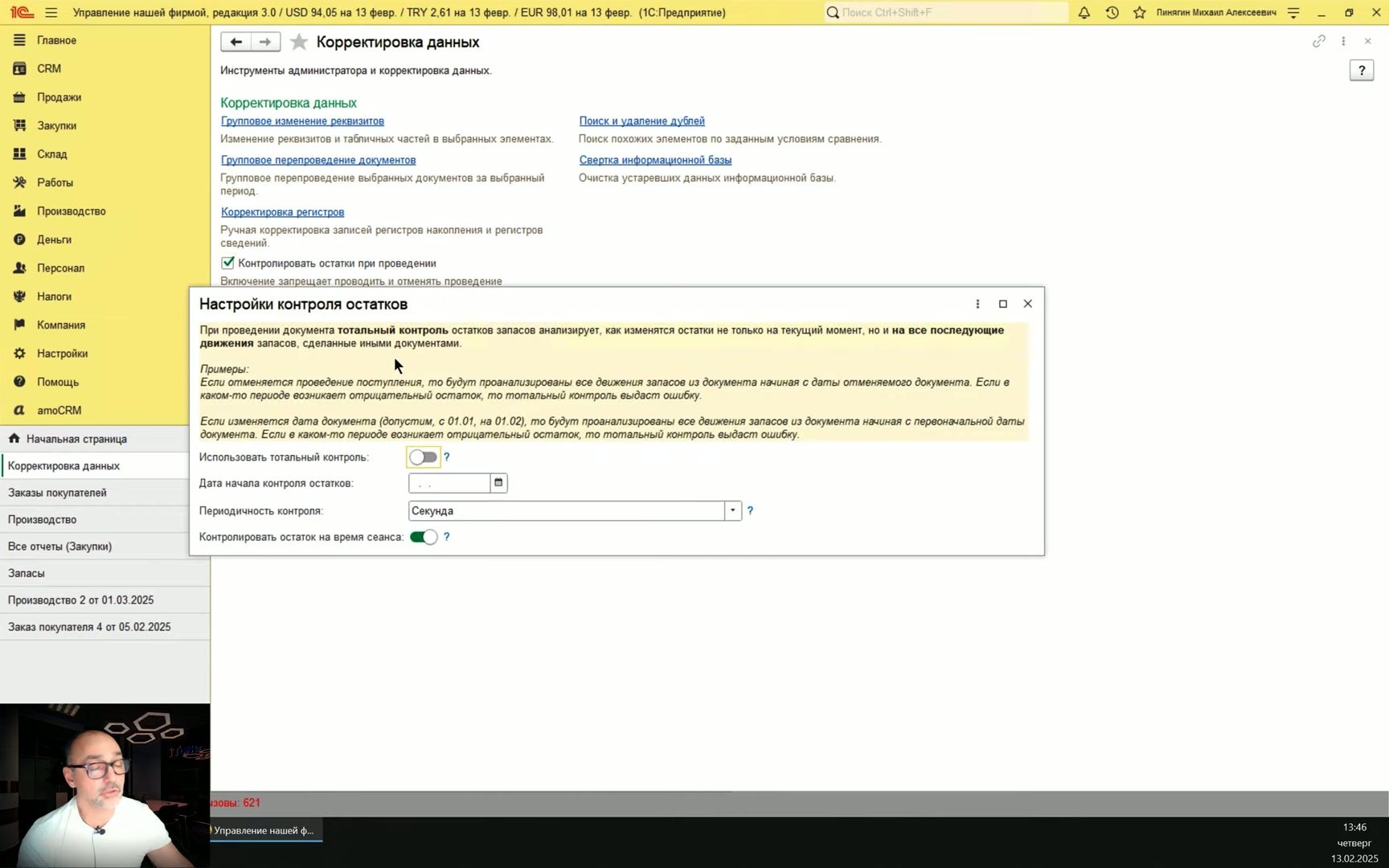
Task: Click the help question mark button
Action: coord(1361,71)
